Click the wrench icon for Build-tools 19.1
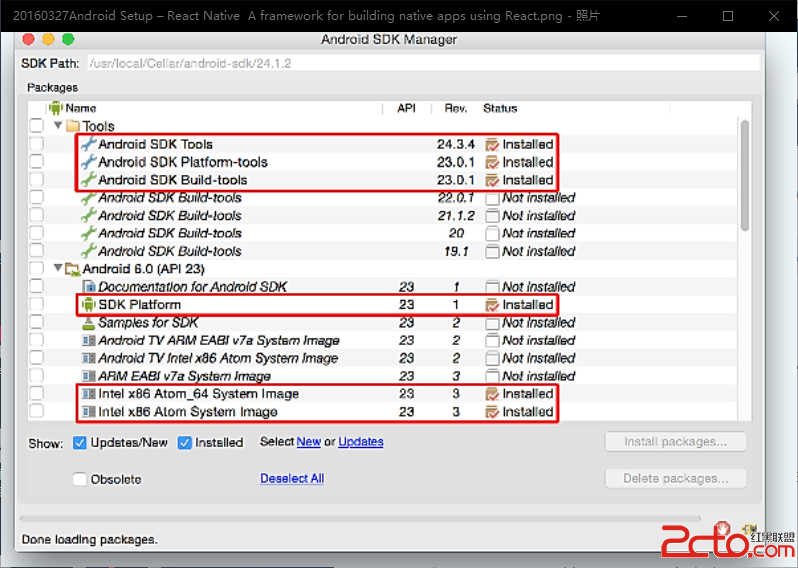 [89, 251]
